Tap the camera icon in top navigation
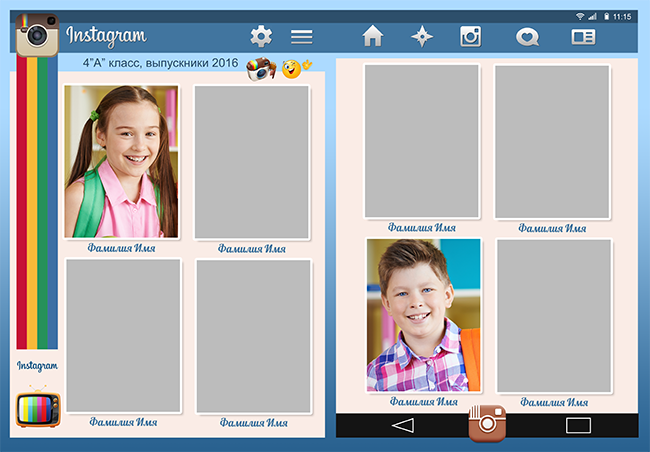The width and height of the screenshot is (650, 452). pyautogui.click(x=470, y=37)
